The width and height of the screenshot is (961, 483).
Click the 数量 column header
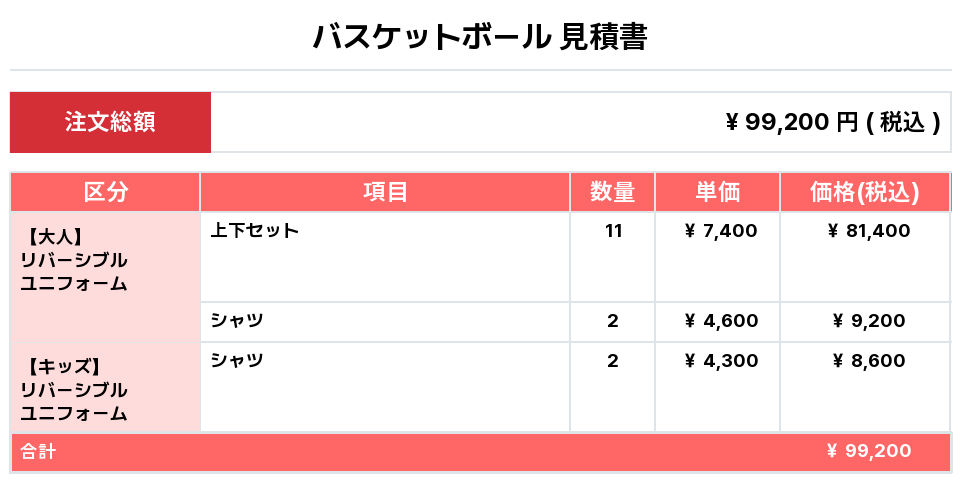(612, 192)
